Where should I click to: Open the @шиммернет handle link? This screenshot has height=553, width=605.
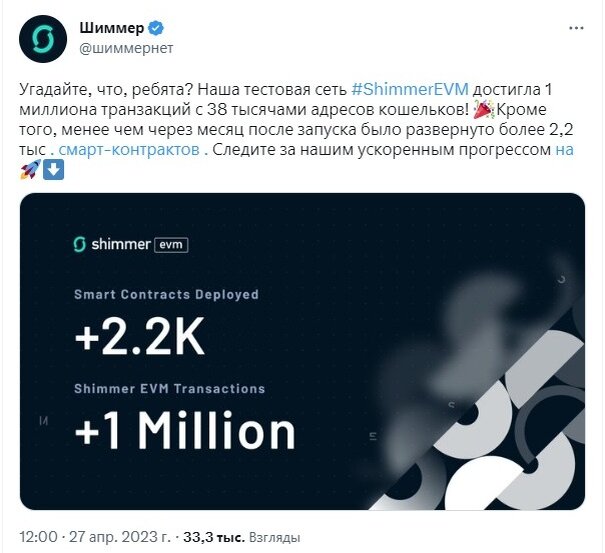coord(126,48)
